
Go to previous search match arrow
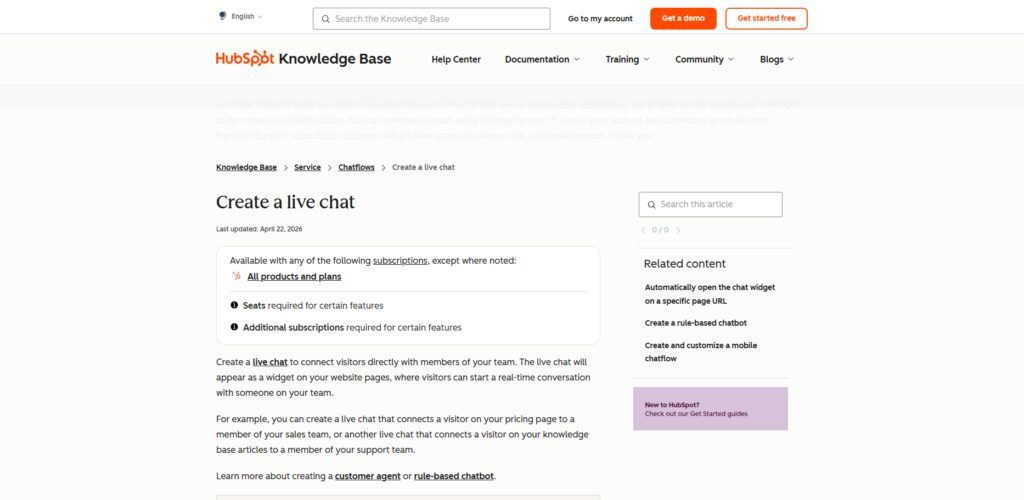643,230
